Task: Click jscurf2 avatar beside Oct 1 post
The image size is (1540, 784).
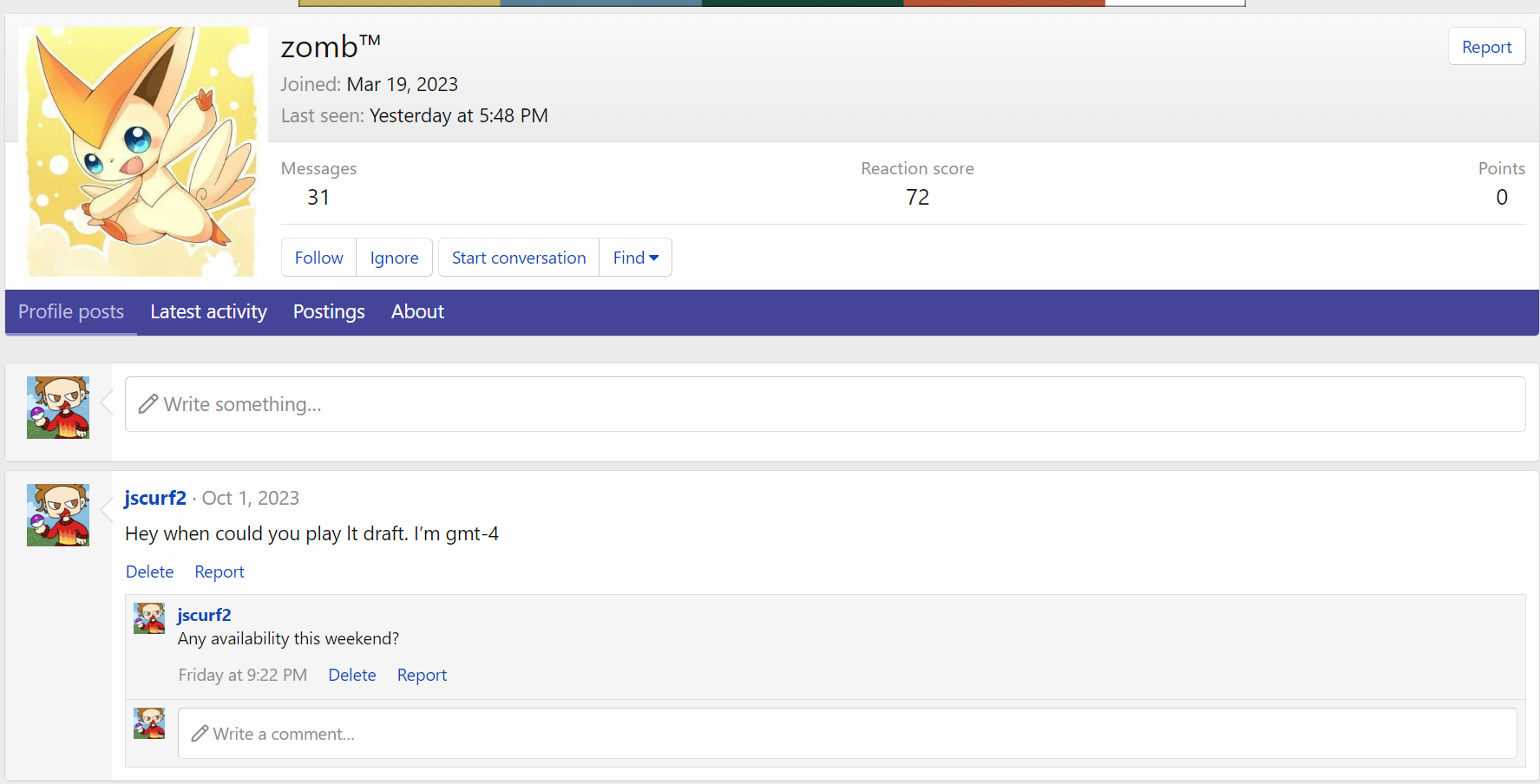Action: (58, 515)
